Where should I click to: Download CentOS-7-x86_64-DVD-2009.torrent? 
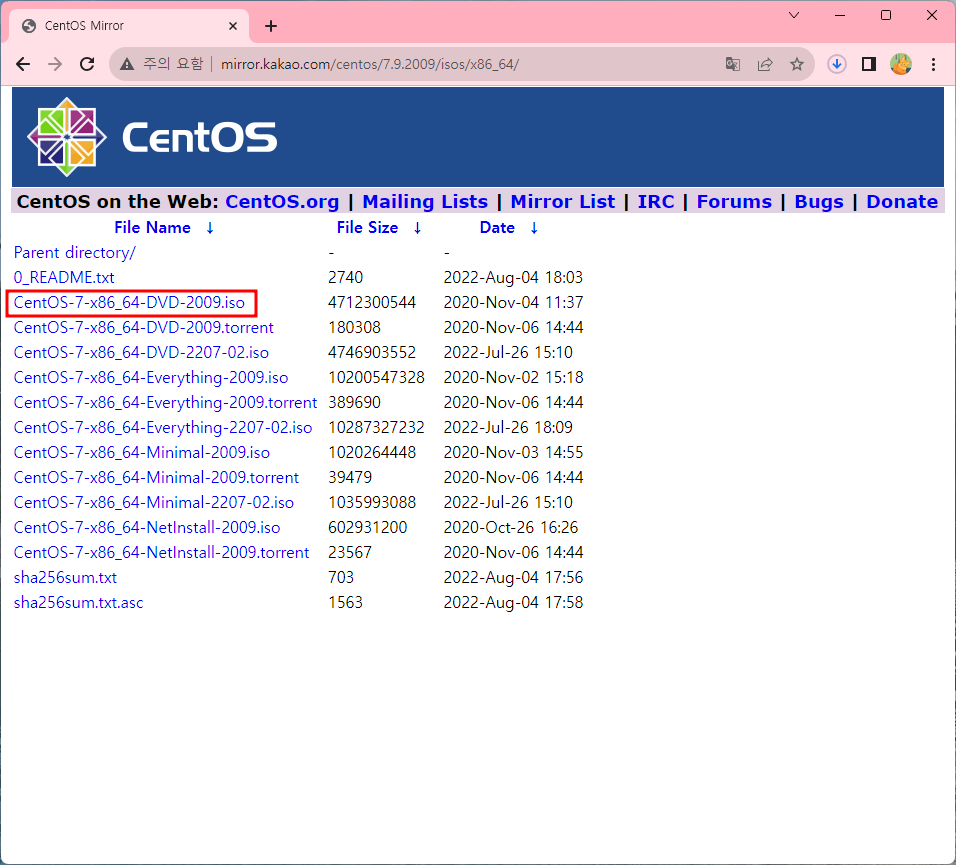[143, 327]
